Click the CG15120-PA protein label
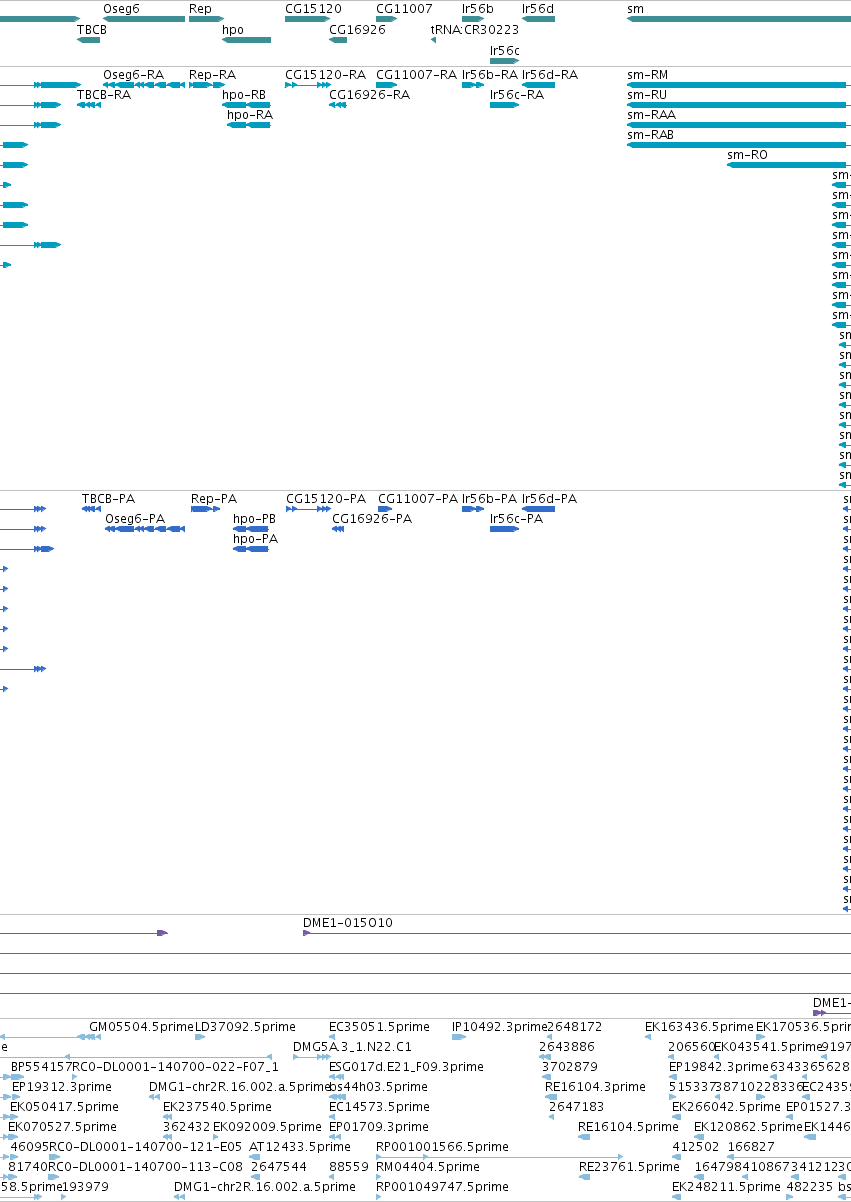 point(326,499)
